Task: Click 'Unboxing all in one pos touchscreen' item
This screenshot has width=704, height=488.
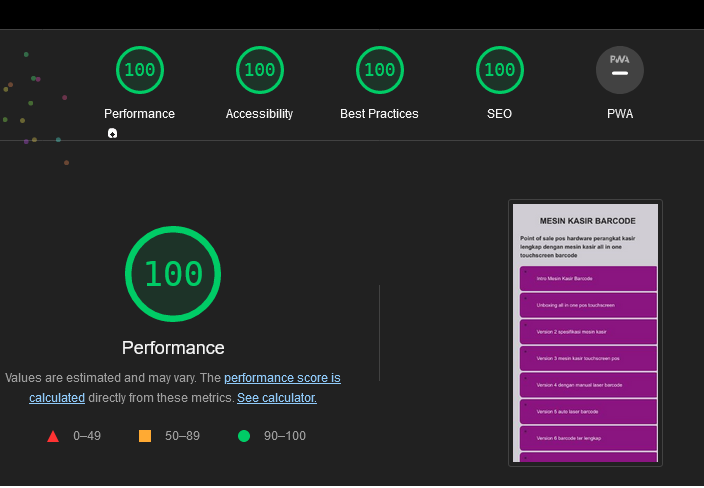Action: click(x=588, y=305)
